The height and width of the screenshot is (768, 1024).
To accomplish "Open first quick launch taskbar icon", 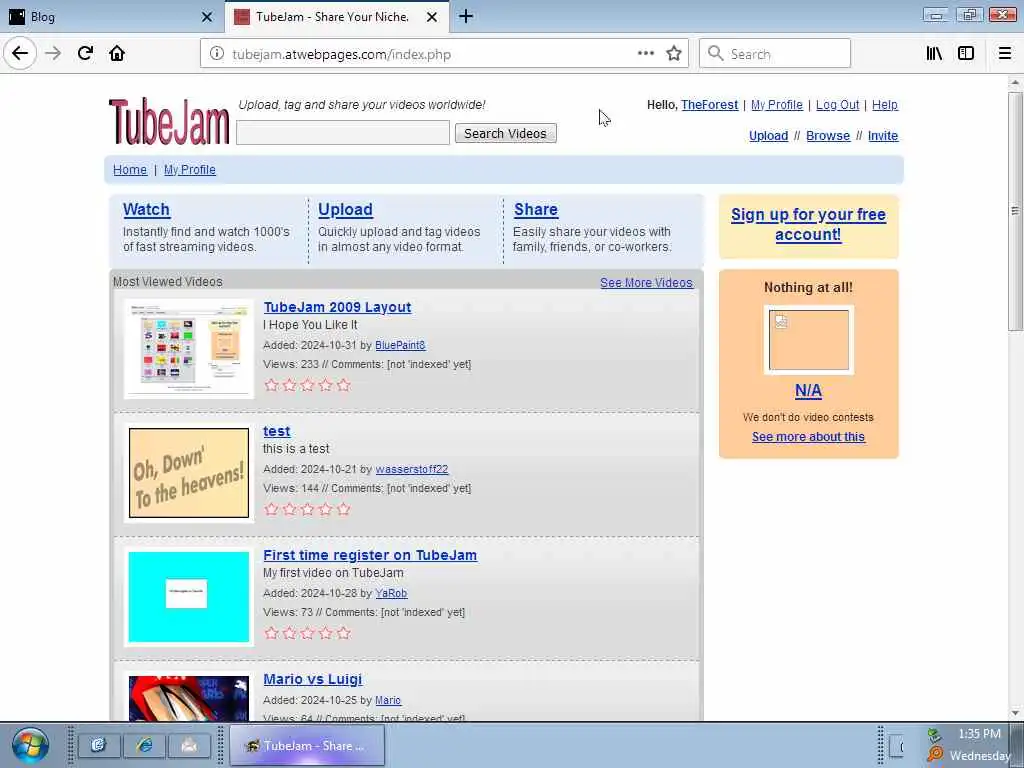I will click(99, 745).
